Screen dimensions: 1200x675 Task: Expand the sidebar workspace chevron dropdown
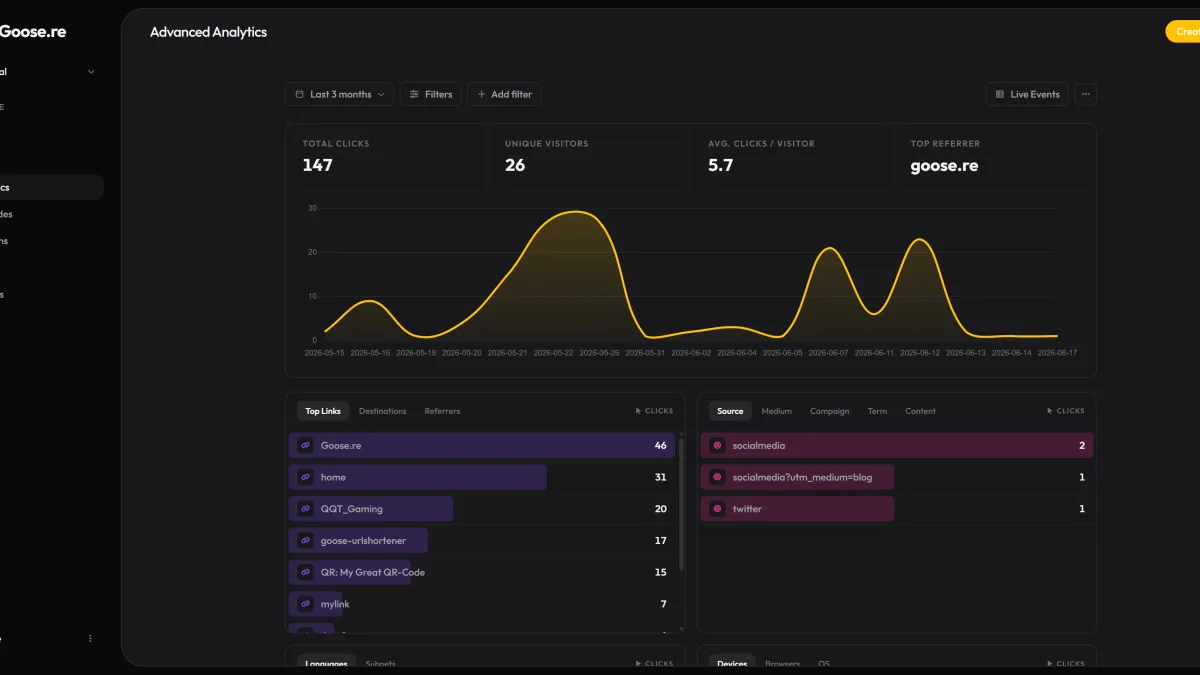click(x=91, y=72)
